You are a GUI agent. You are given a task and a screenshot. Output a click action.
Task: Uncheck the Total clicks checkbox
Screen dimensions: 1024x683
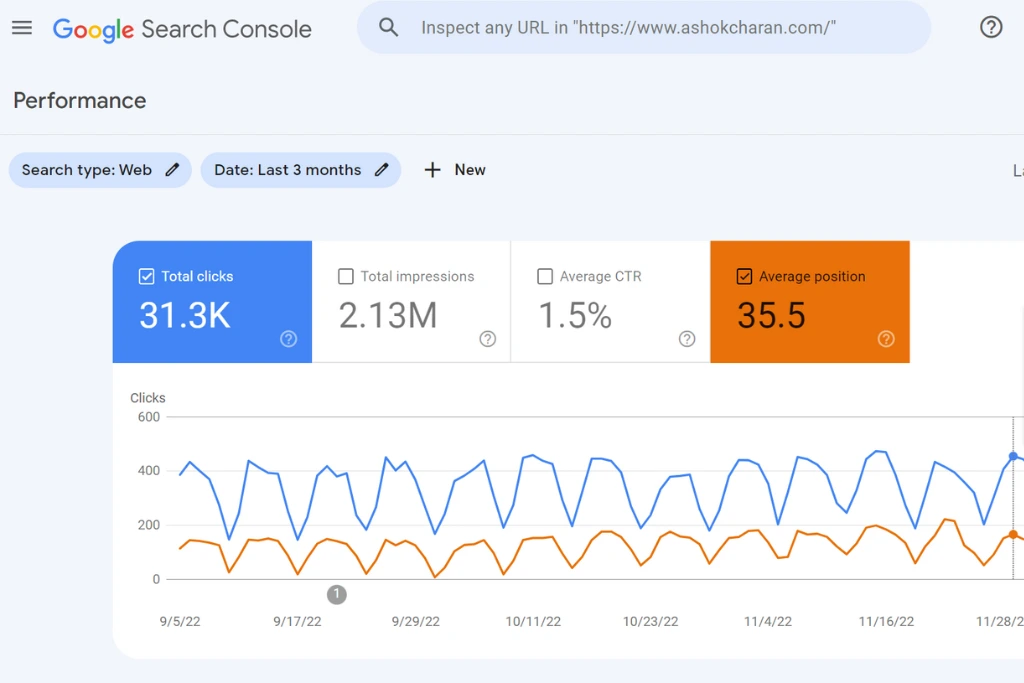[147, 277]
